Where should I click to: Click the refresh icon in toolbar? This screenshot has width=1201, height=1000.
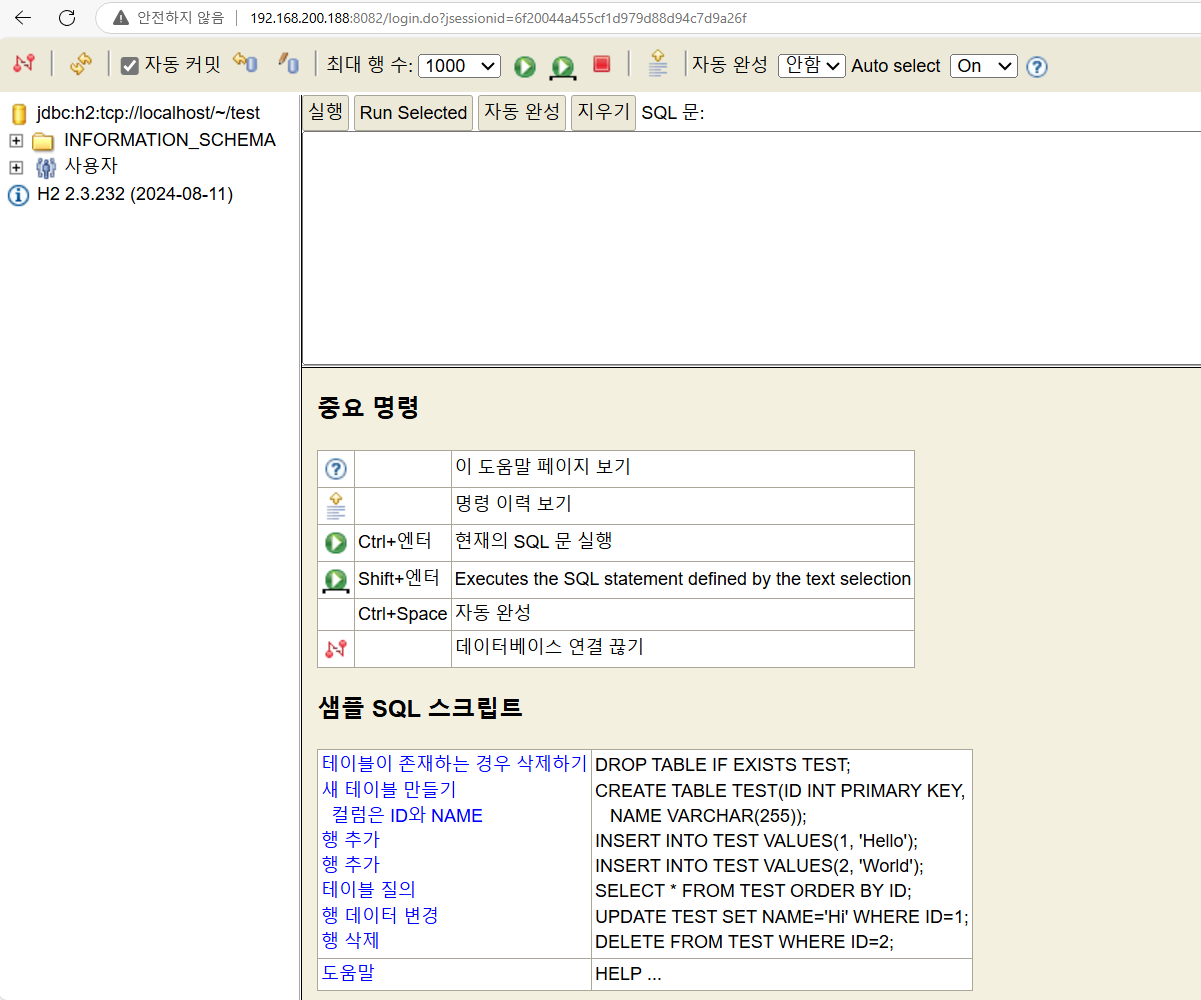click(x=80, y=64)
